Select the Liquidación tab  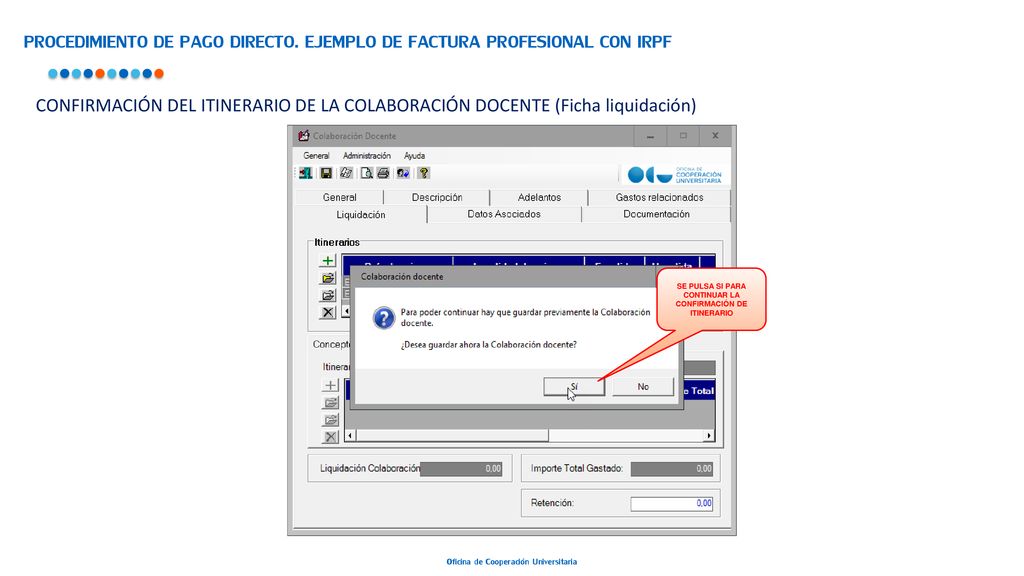click(x=360, y=215)
